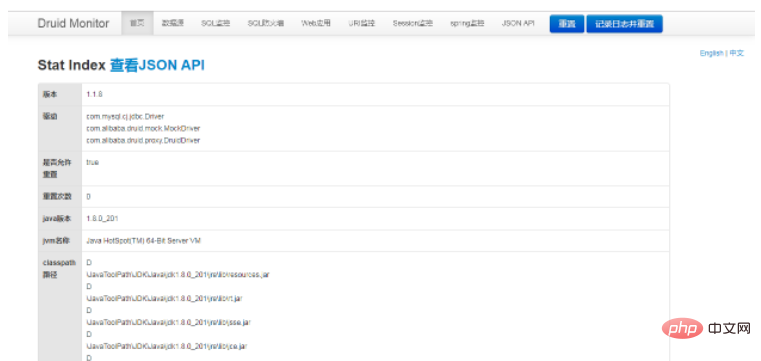
Task: Select the rt.jar classpath entry
Action: point(164,298)
